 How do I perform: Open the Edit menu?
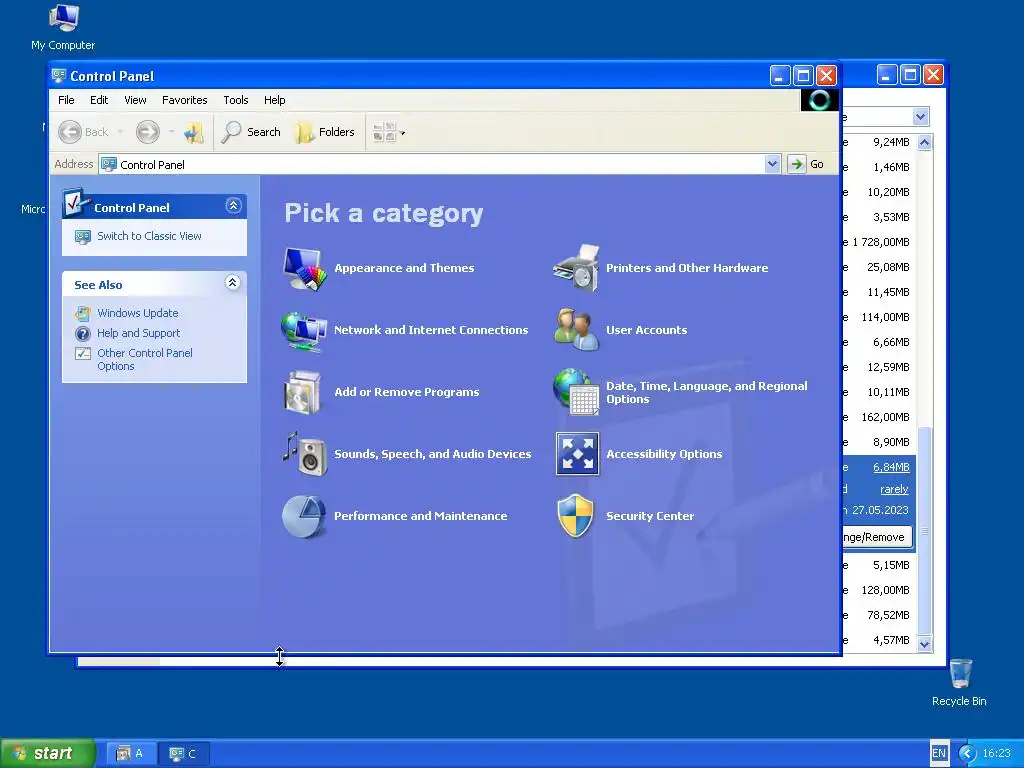click(99, 100)
